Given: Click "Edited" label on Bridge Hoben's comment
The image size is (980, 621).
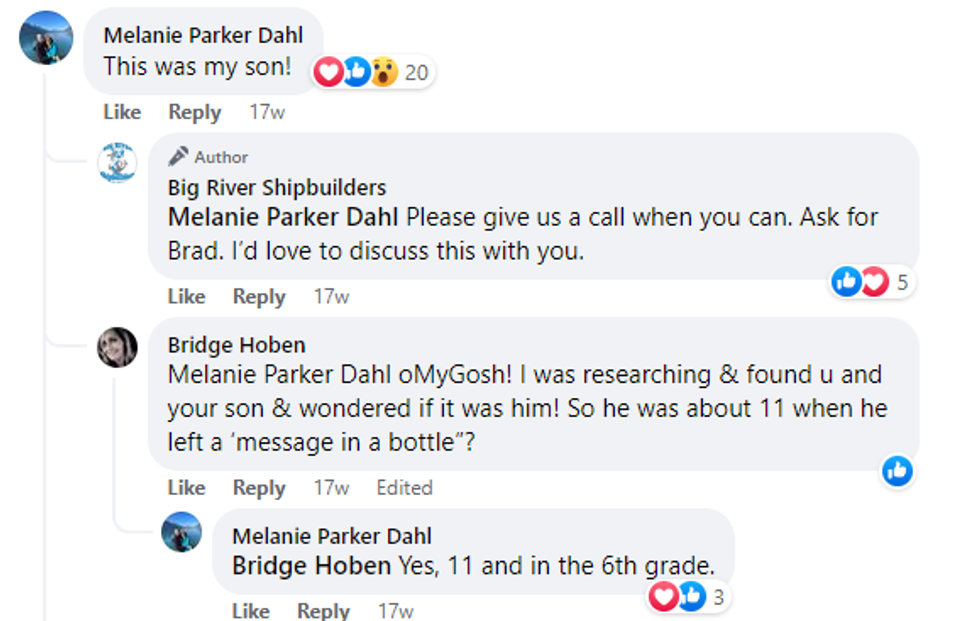Looking at the screenshot, I should (404, 488).
